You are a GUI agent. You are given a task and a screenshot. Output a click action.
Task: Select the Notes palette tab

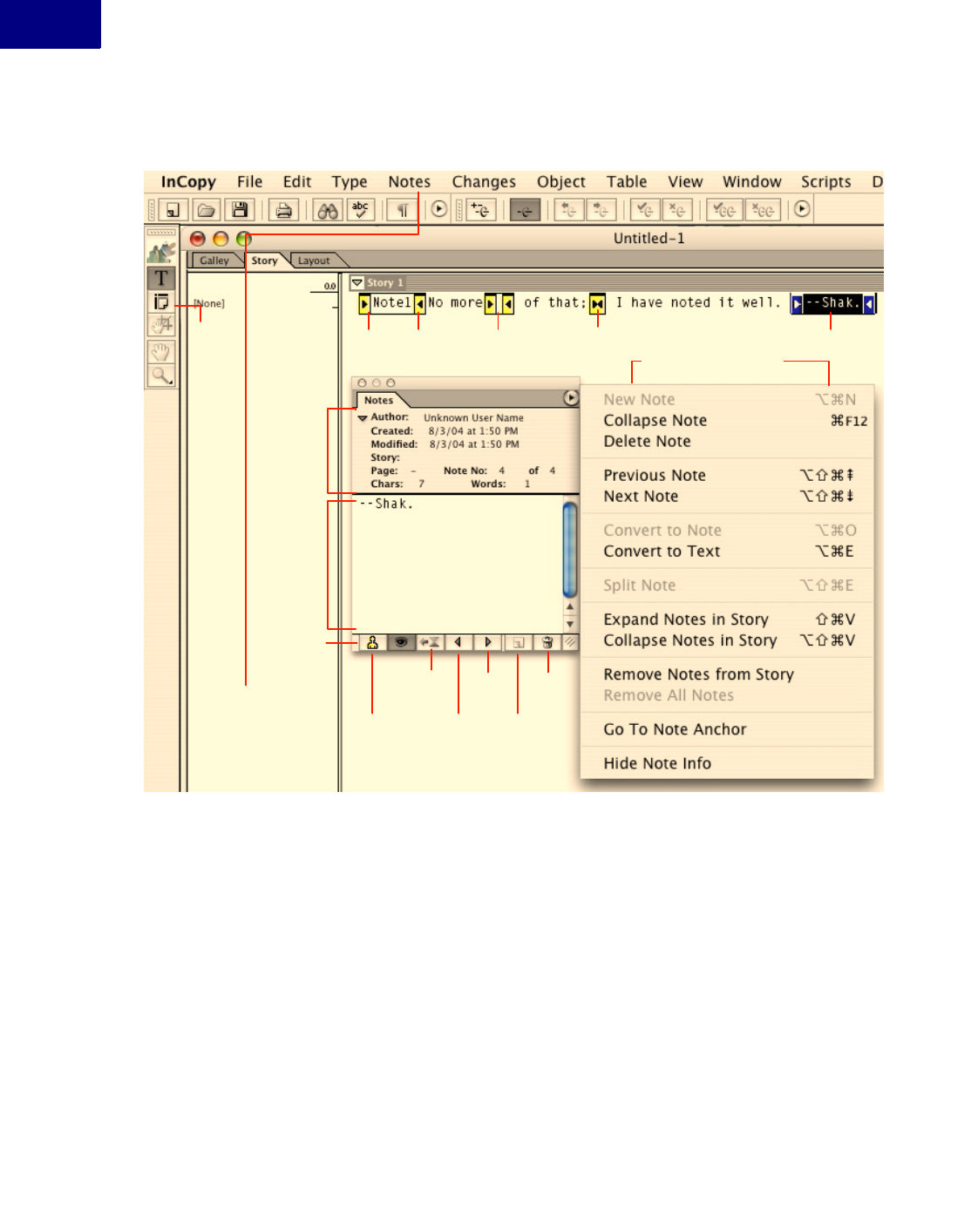[378, 400]
